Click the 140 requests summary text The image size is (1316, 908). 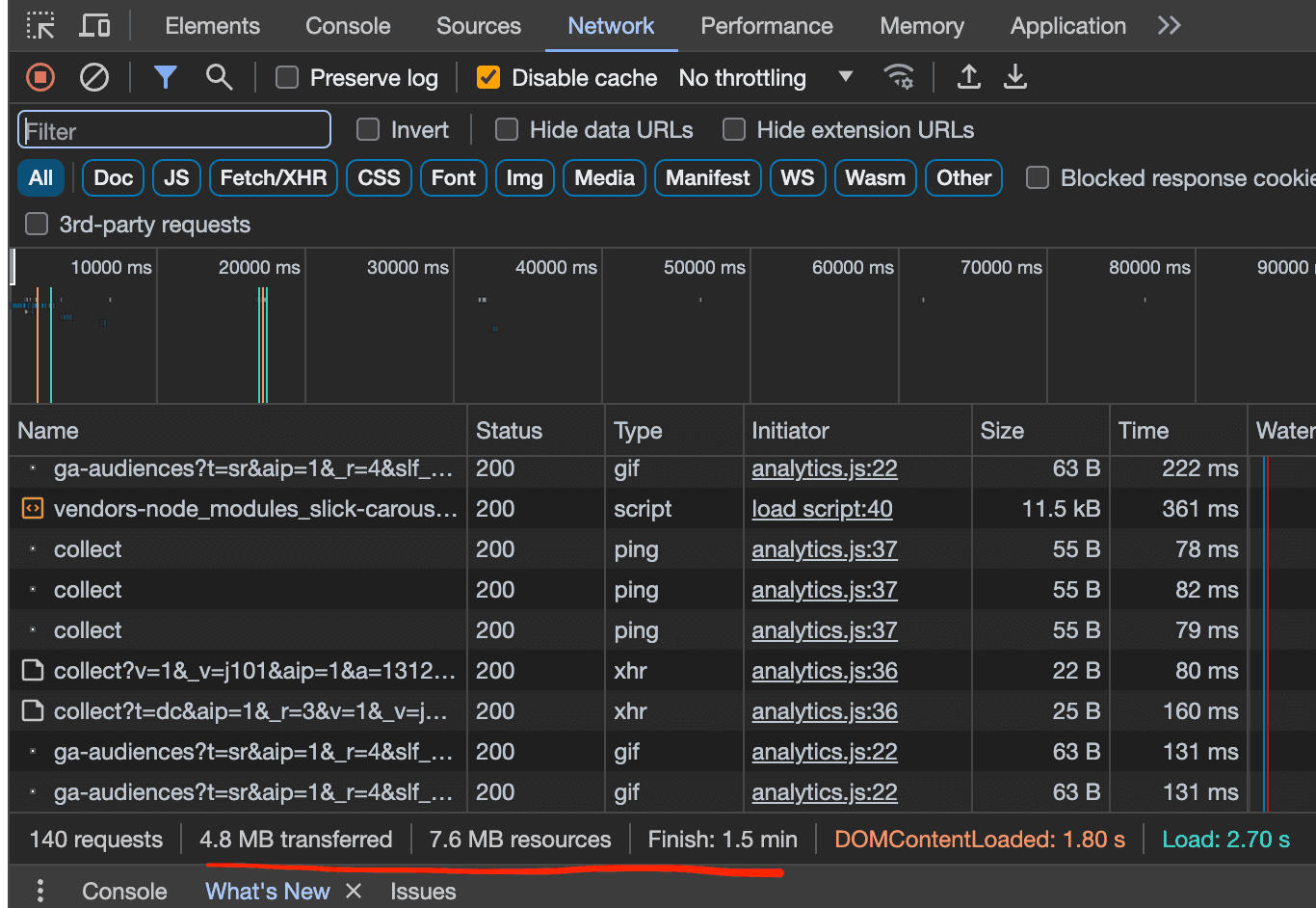(96, 840)
